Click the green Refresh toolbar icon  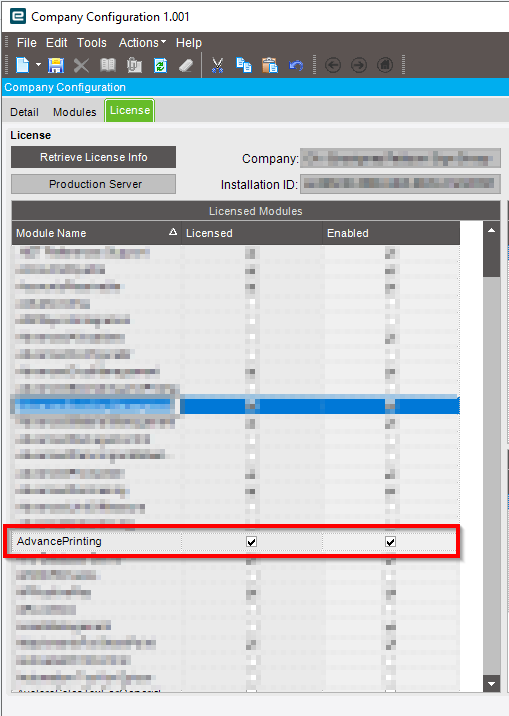[160, 65]
